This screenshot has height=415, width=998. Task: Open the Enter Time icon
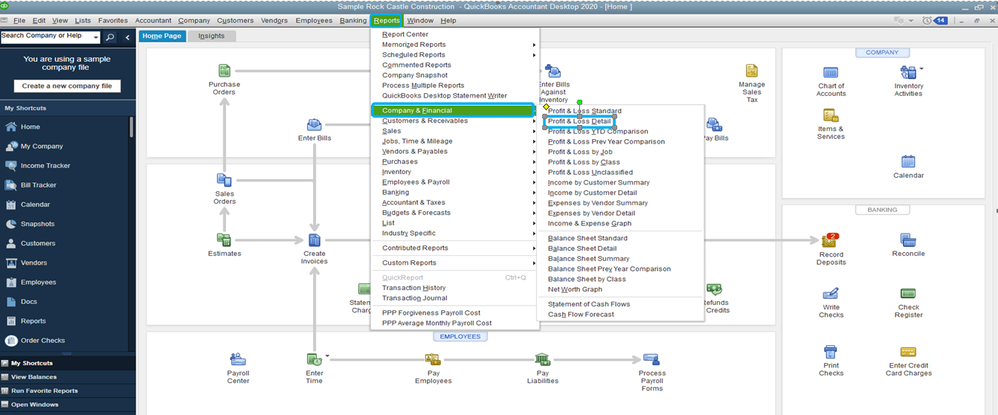point(314,360)
